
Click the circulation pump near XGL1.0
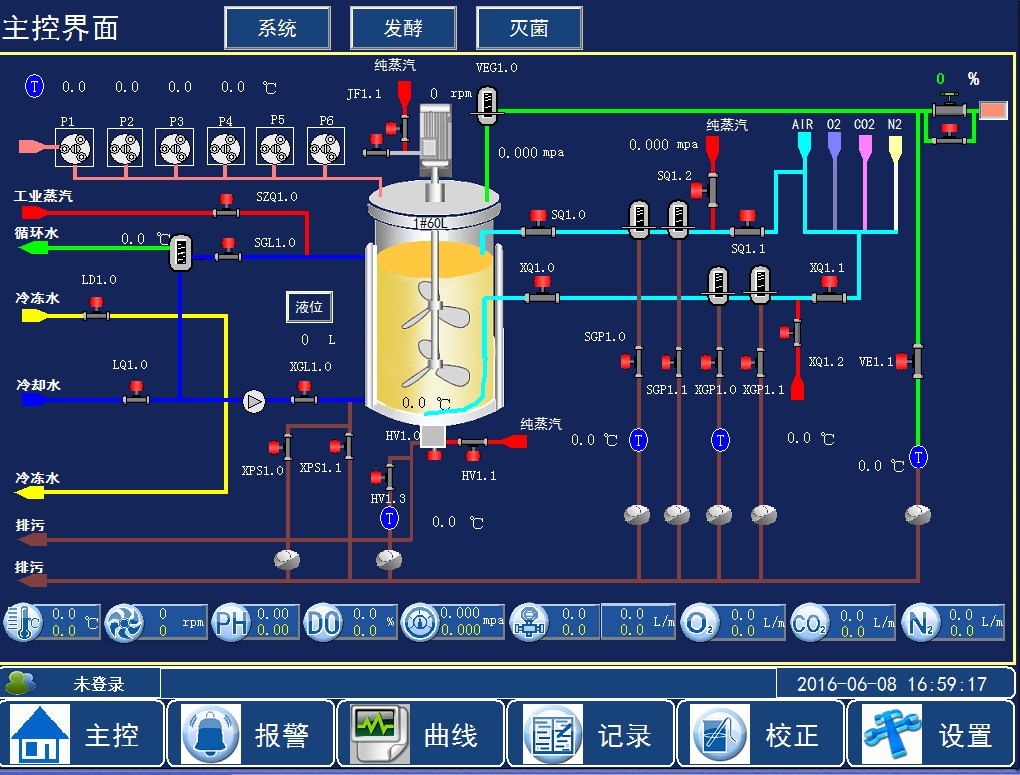click(255, 401)
